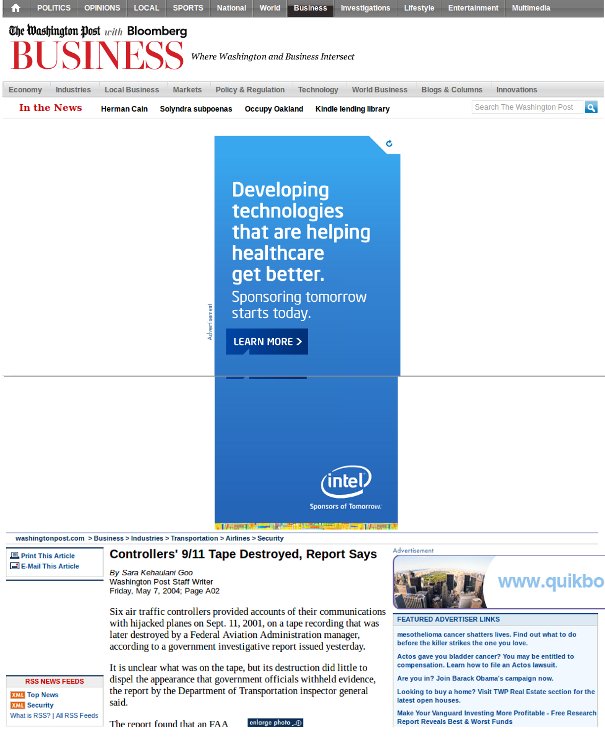Click the enlarge photo button
Image resolution: width=605 pixels, height=750 pixels.
point(275,722)
